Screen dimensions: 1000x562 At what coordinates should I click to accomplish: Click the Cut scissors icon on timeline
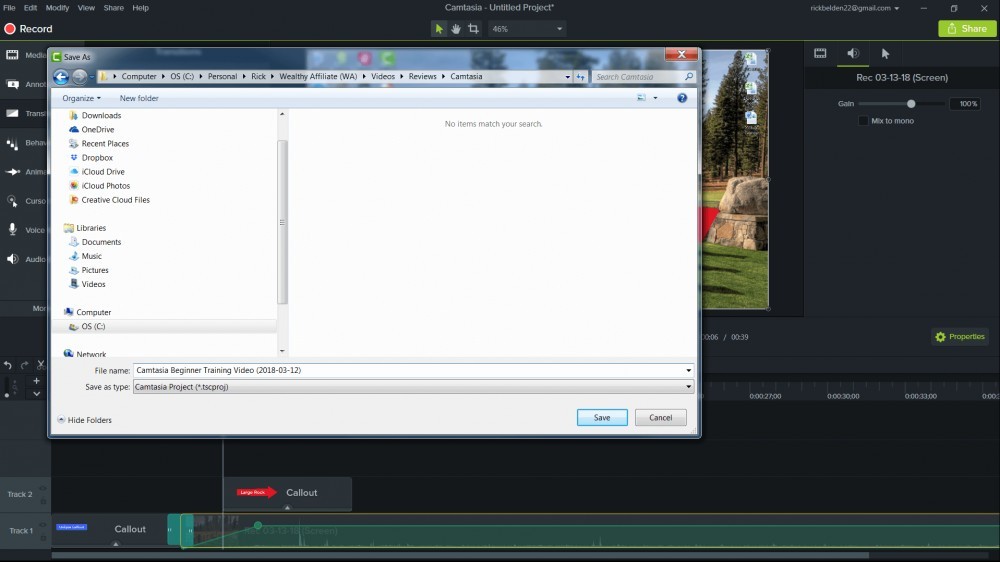tap(41, 365)
